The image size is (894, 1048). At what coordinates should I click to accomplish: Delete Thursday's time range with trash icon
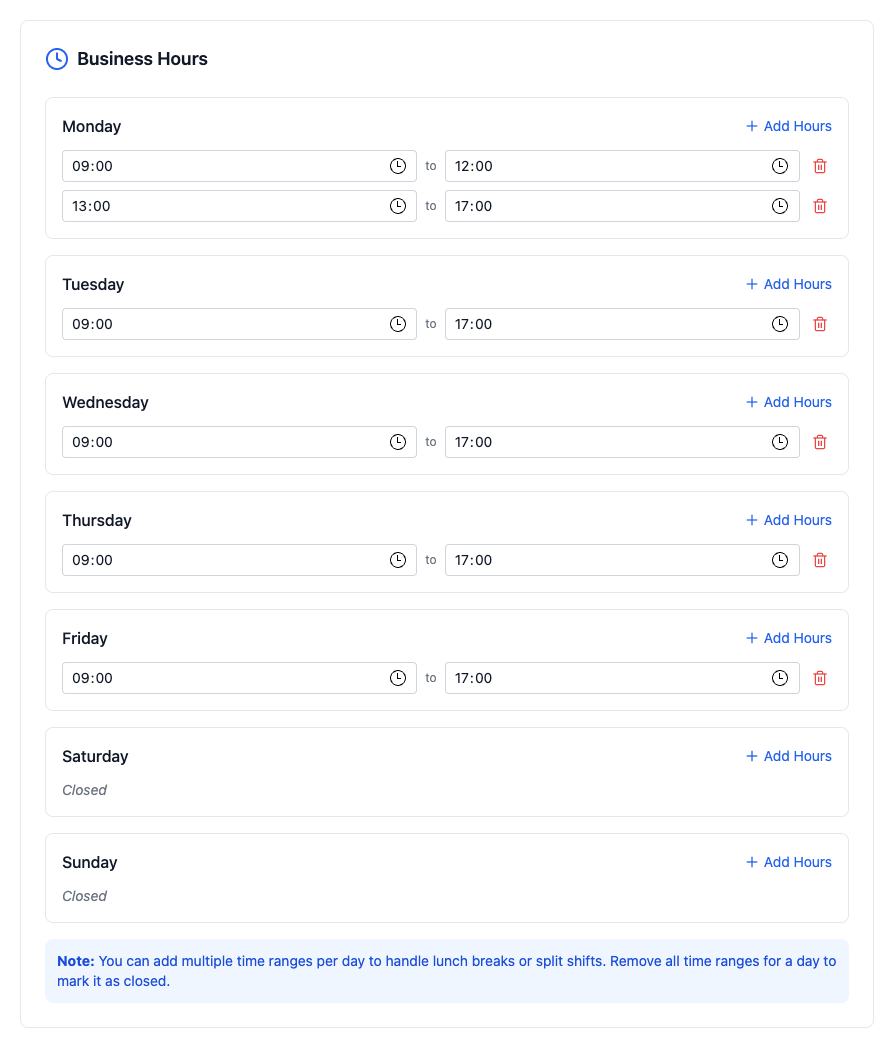click(820, 560)
